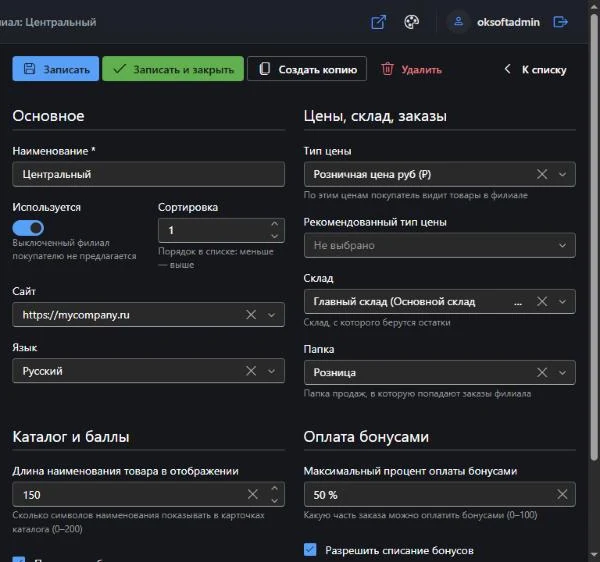This screenshot has height=562, width=600.
Task: Toggle the Используется switch
Action: coord(28,228)
